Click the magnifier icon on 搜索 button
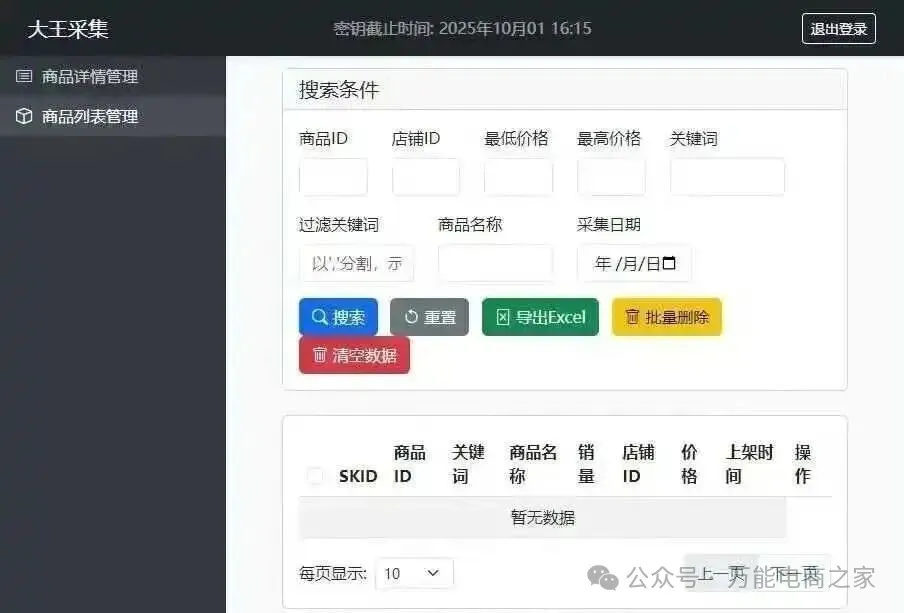Screen dimensions: 904x613 319,317
